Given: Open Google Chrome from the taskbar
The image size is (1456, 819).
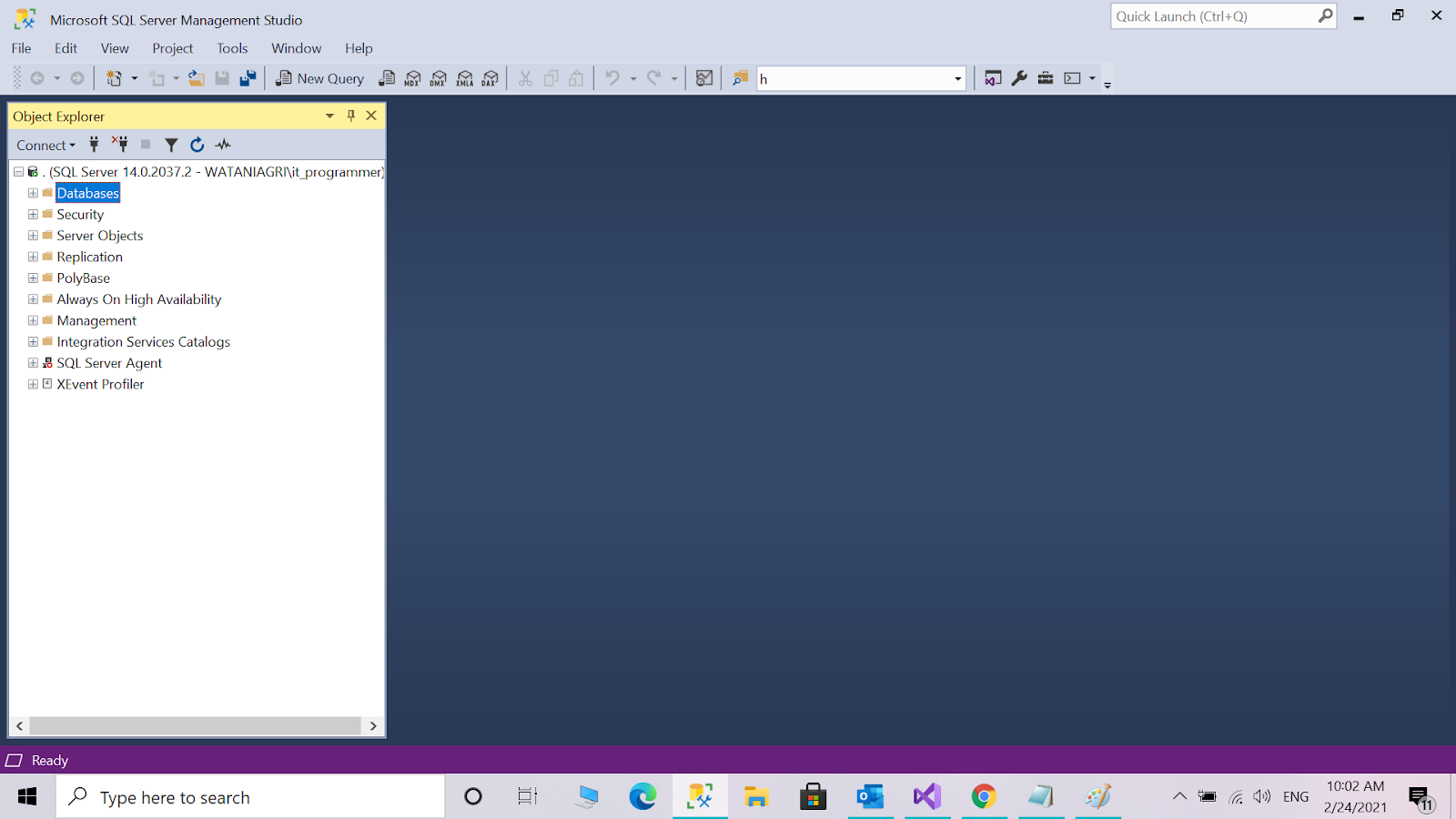Looking at the screenshot, I should click(984, 797).
